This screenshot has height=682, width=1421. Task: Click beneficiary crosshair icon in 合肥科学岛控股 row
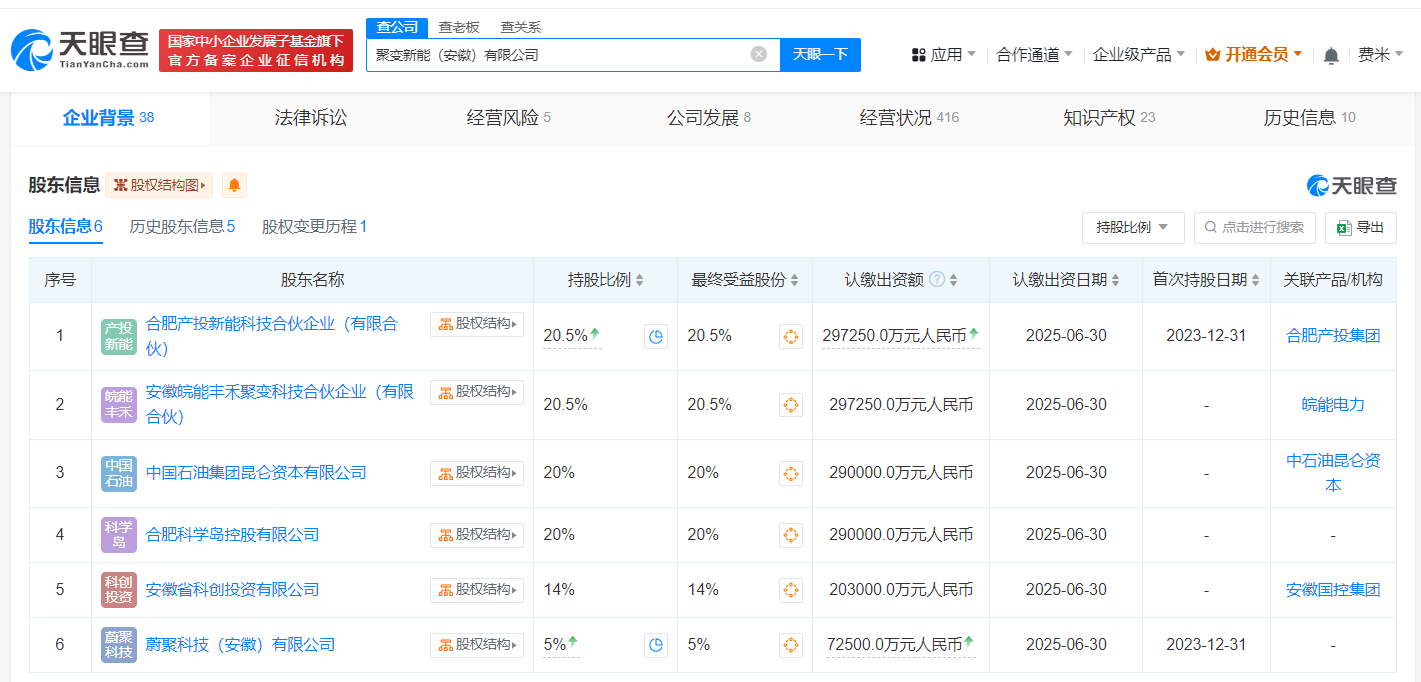pyautogui.click(x=791, y=534)
